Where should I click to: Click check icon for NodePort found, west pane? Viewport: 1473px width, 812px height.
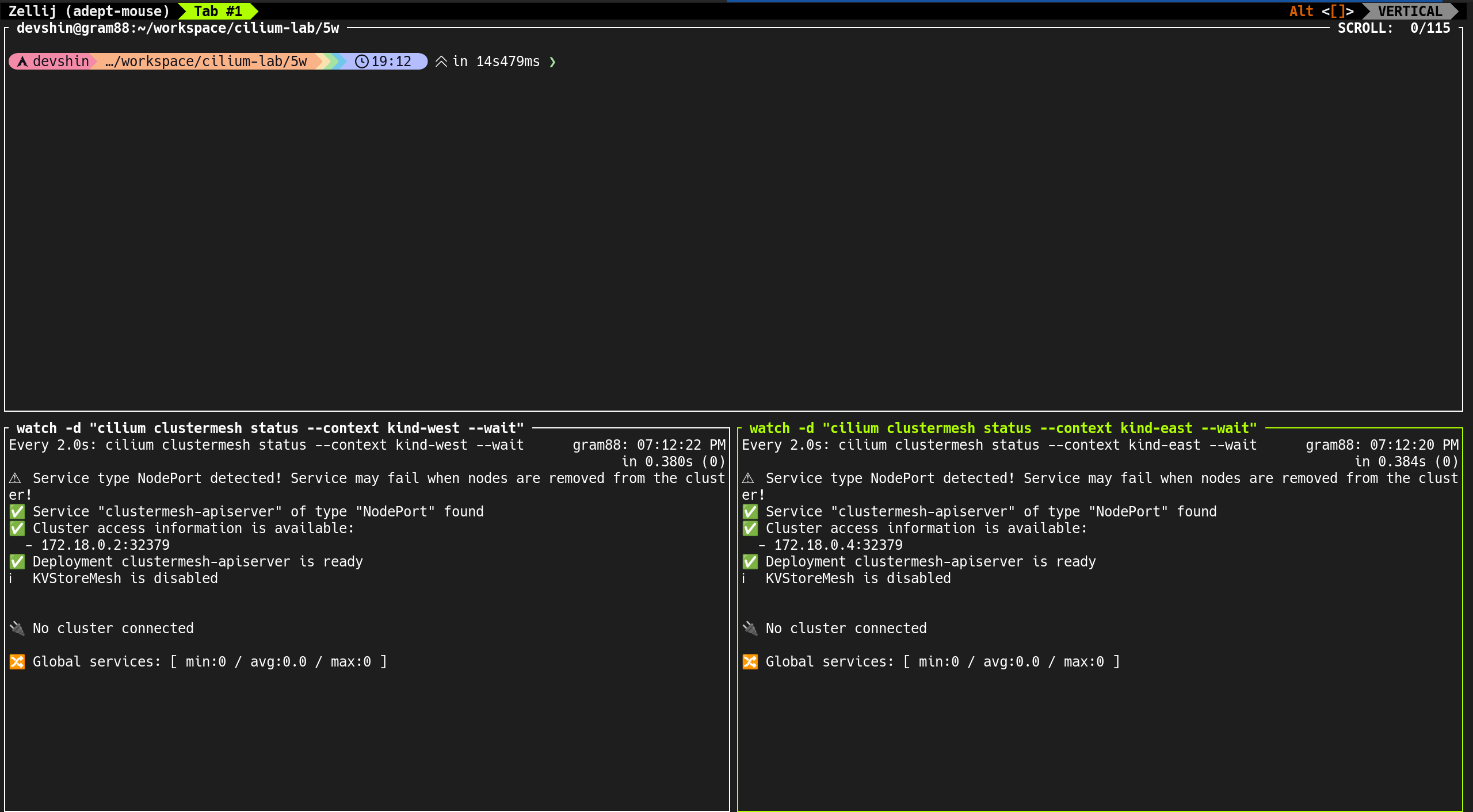click(17, 511)
